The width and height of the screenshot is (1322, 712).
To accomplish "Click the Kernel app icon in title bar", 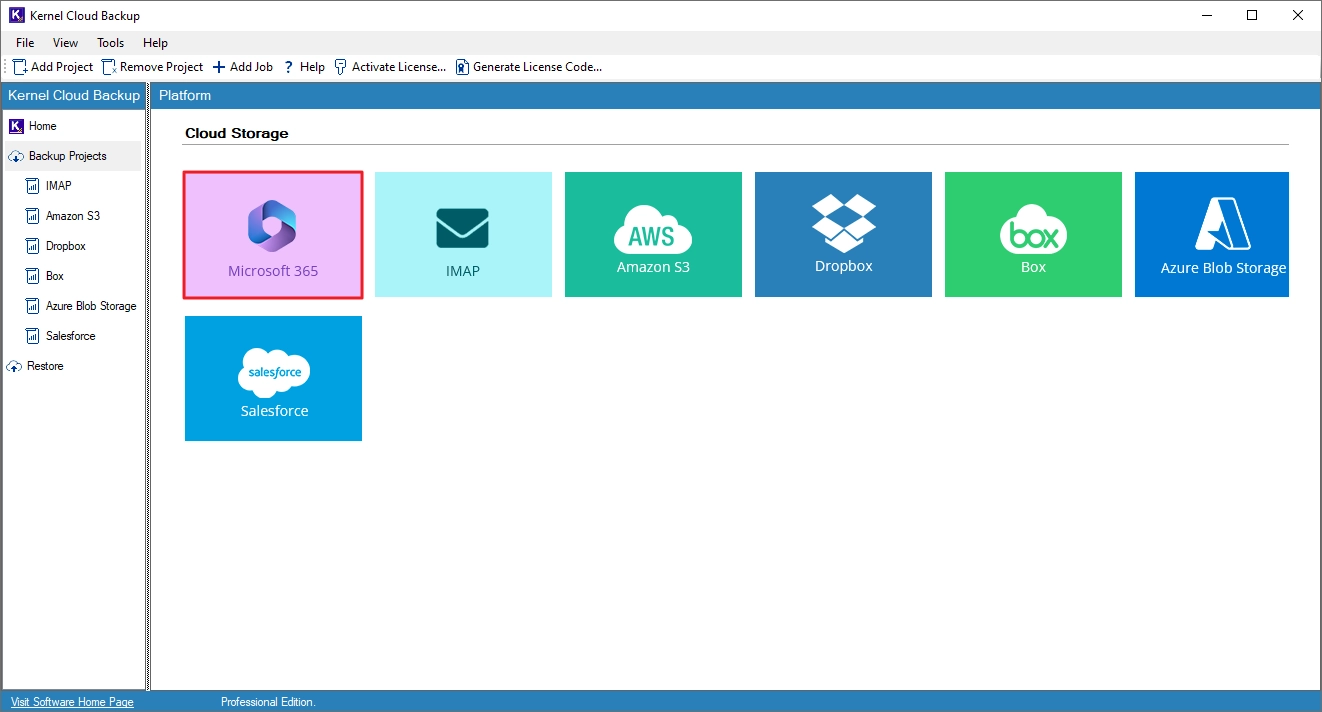I will (15, 15).
